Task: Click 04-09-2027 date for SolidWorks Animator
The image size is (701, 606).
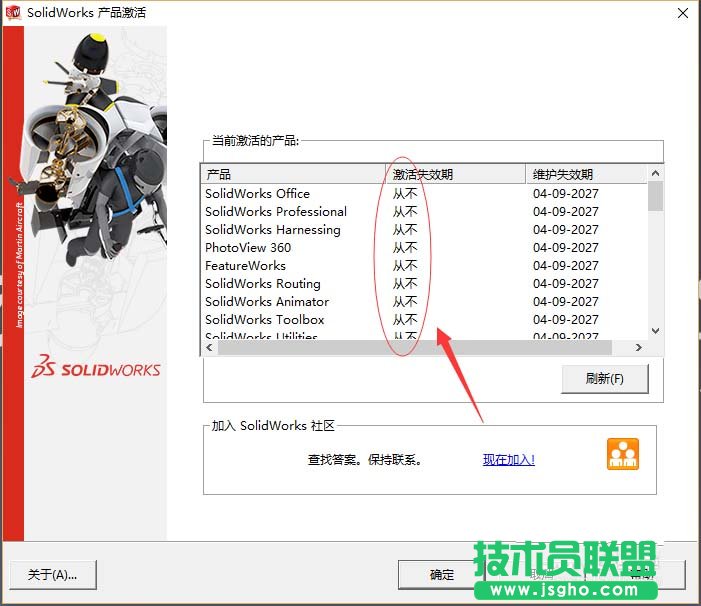Action: point(566,302)
